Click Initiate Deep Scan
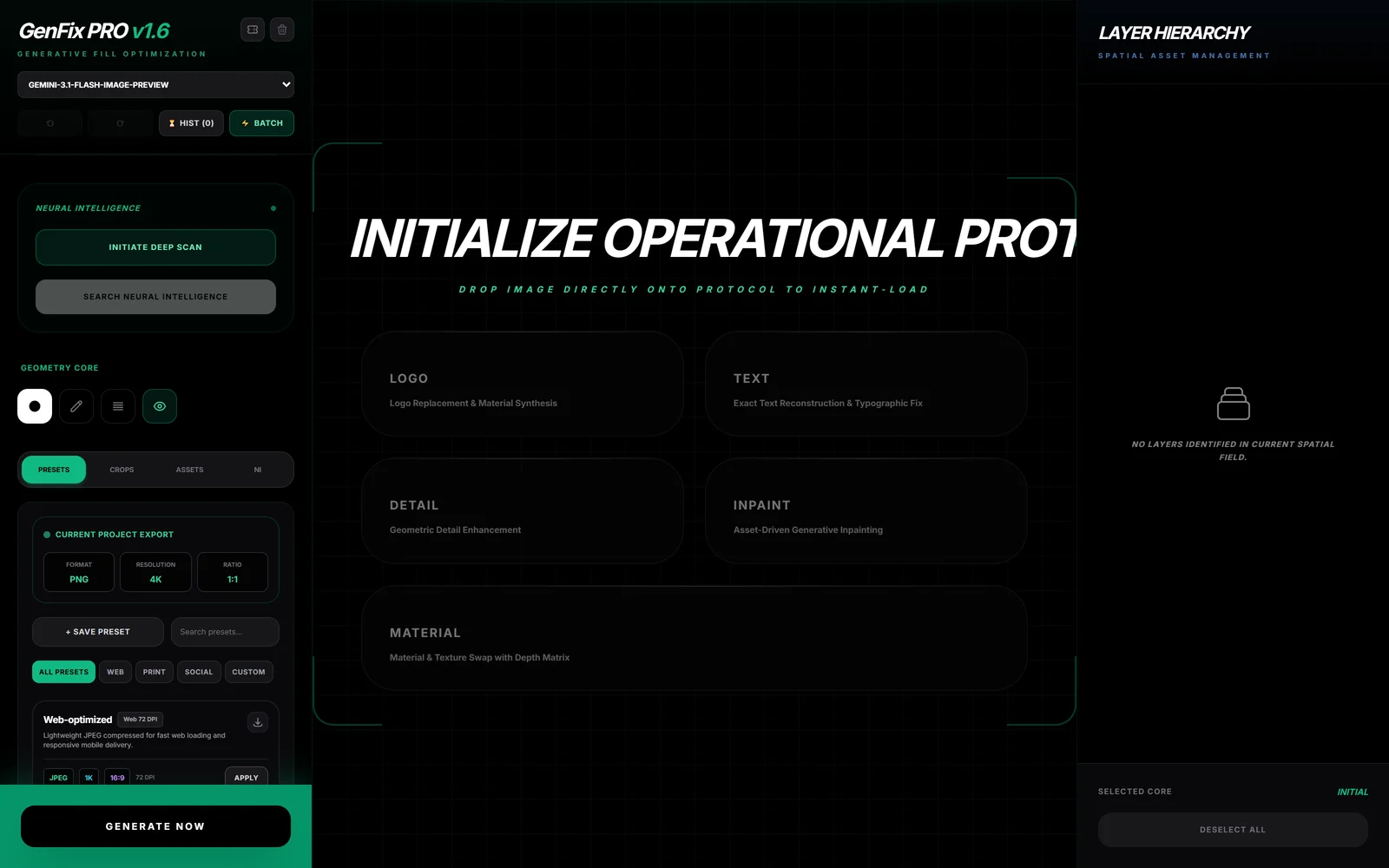Screen dimensions: 1389x868 pos(155,247)
